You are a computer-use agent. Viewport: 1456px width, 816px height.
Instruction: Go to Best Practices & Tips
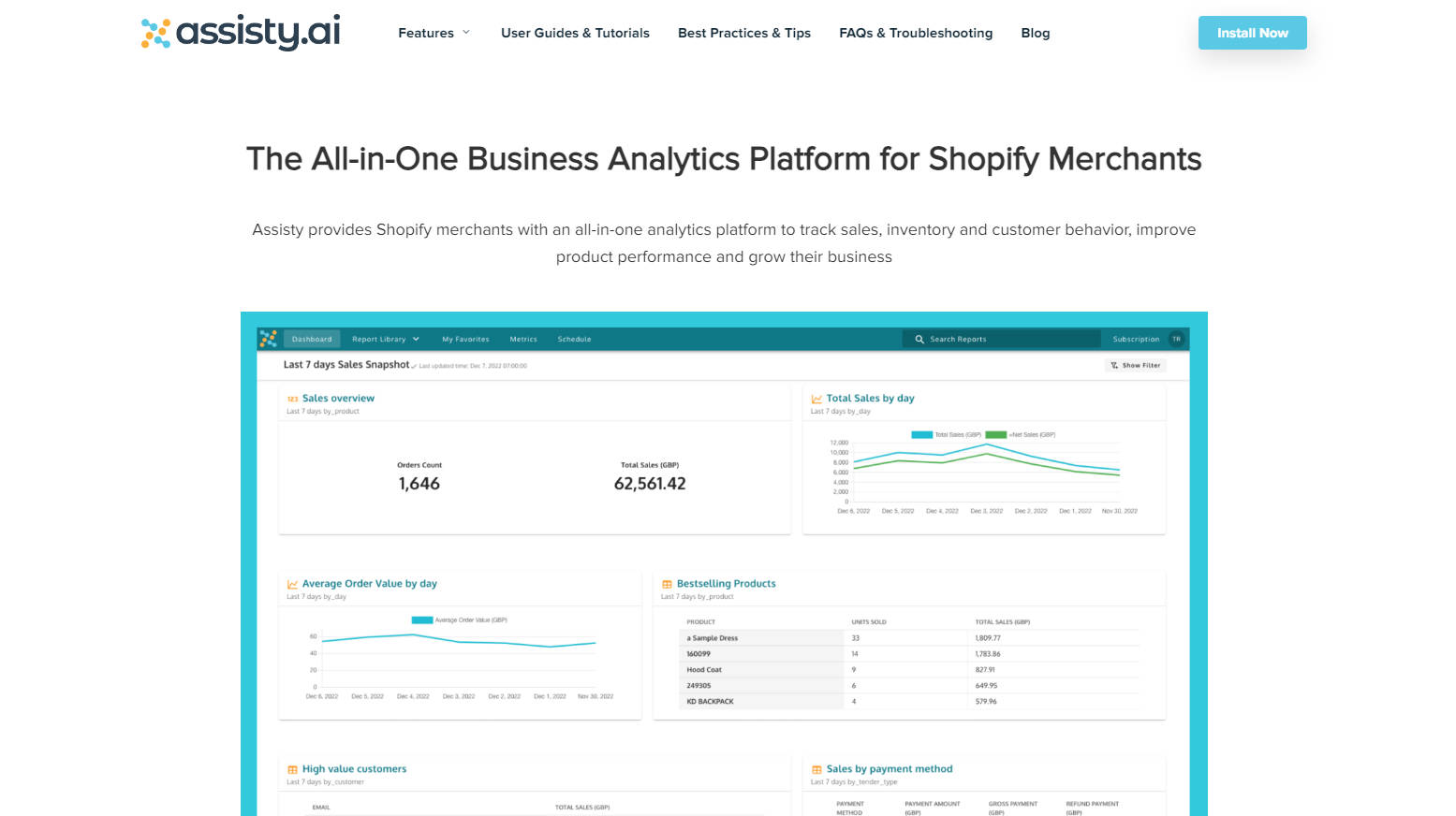pyautogui.click(x=743, y=33)
